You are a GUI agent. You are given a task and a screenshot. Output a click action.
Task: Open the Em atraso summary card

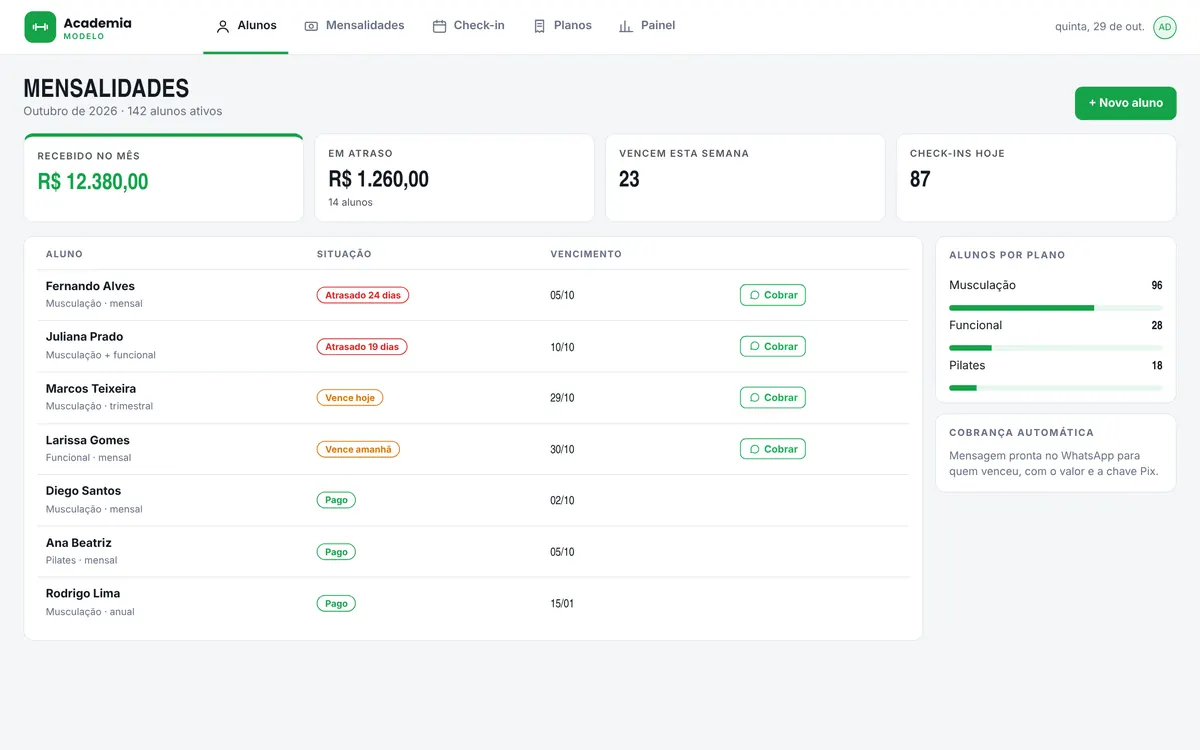tap(455, 178)
